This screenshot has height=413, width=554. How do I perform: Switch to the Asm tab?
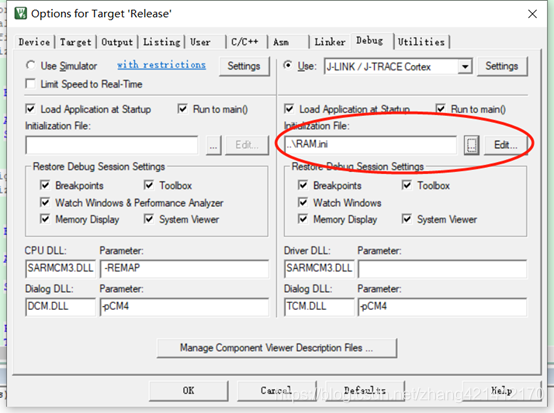[x=281, y=42]
